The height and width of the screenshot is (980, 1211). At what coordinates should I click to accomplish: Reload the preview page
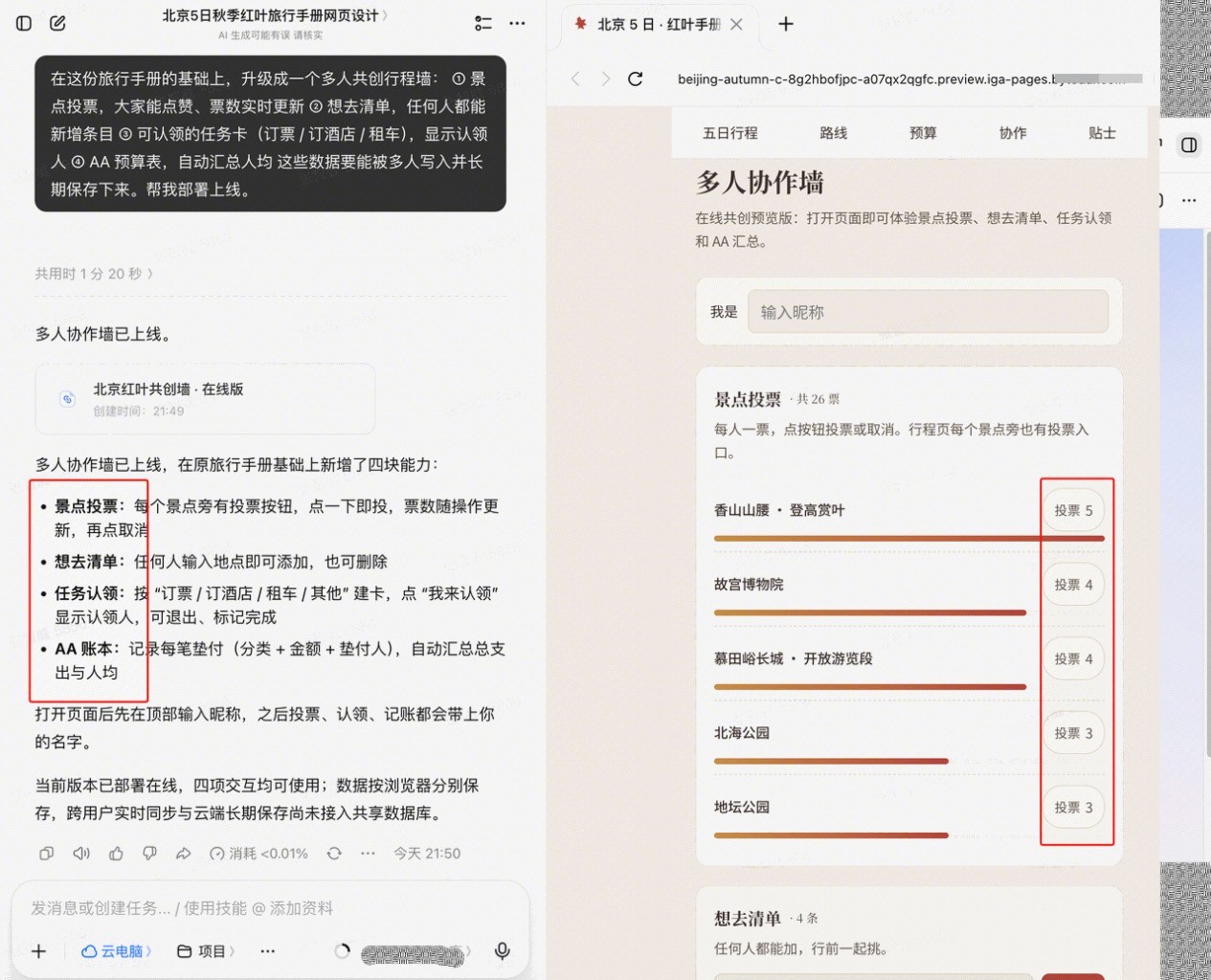click(635, 78)
